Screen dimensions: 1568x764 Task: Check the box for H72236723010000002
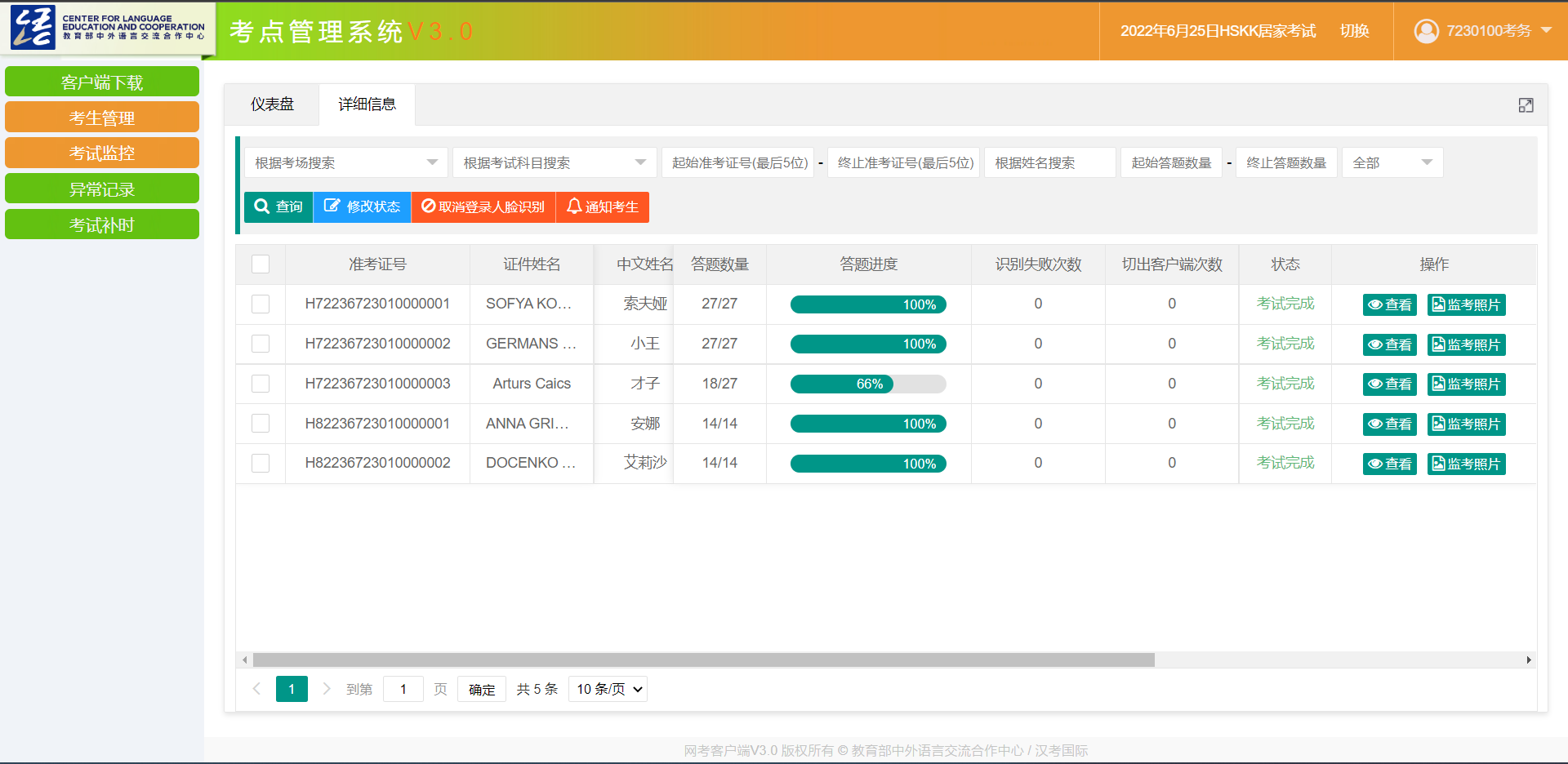261,344
